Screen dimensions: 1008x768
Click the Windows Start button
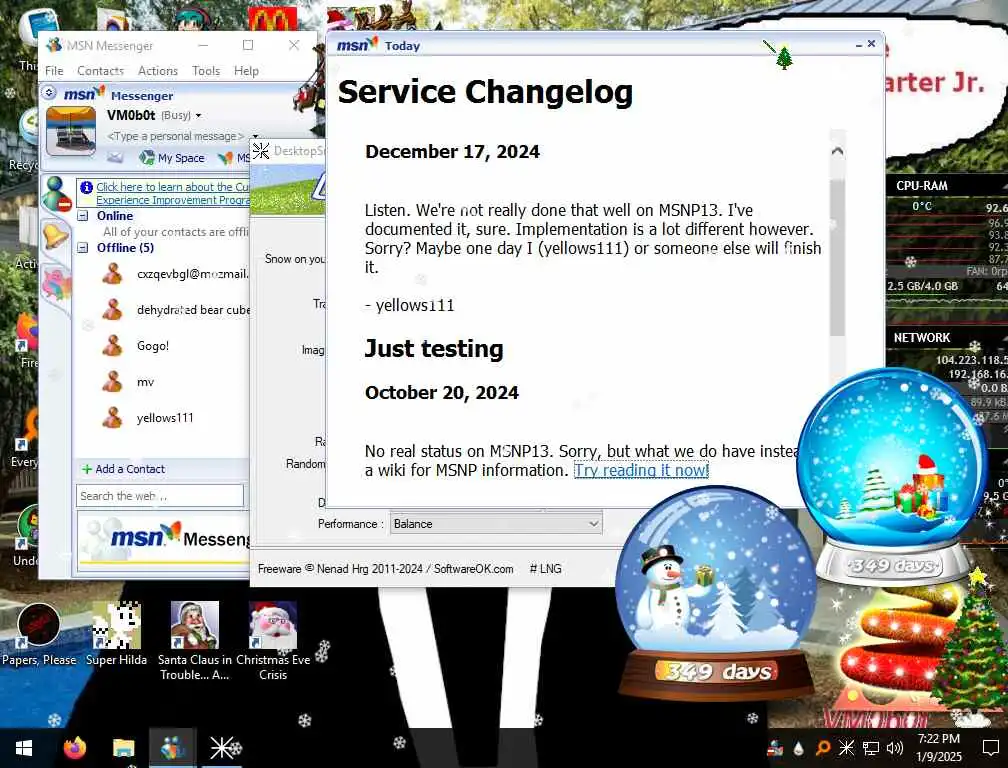tap(24, 748)
